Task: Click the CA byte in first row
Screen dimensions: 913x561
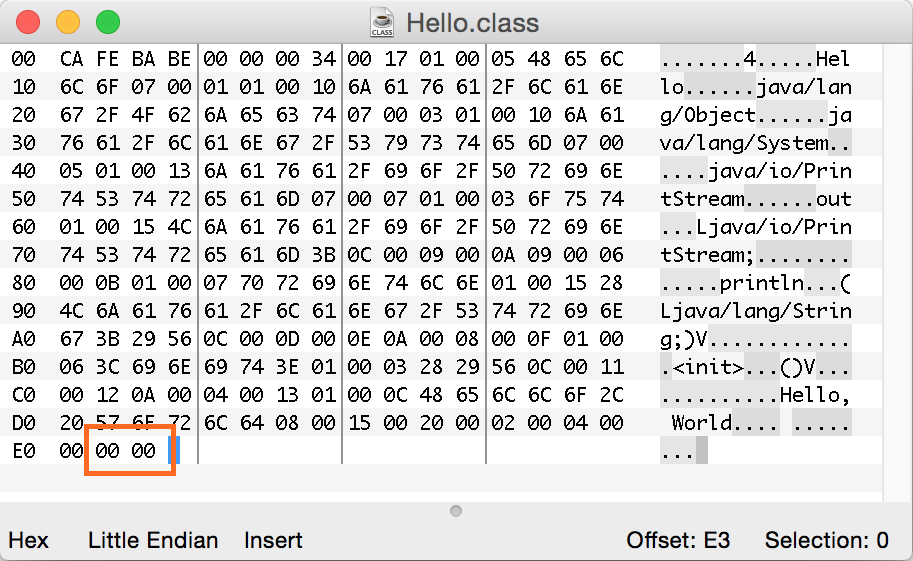Action: (x=71, y=59)
